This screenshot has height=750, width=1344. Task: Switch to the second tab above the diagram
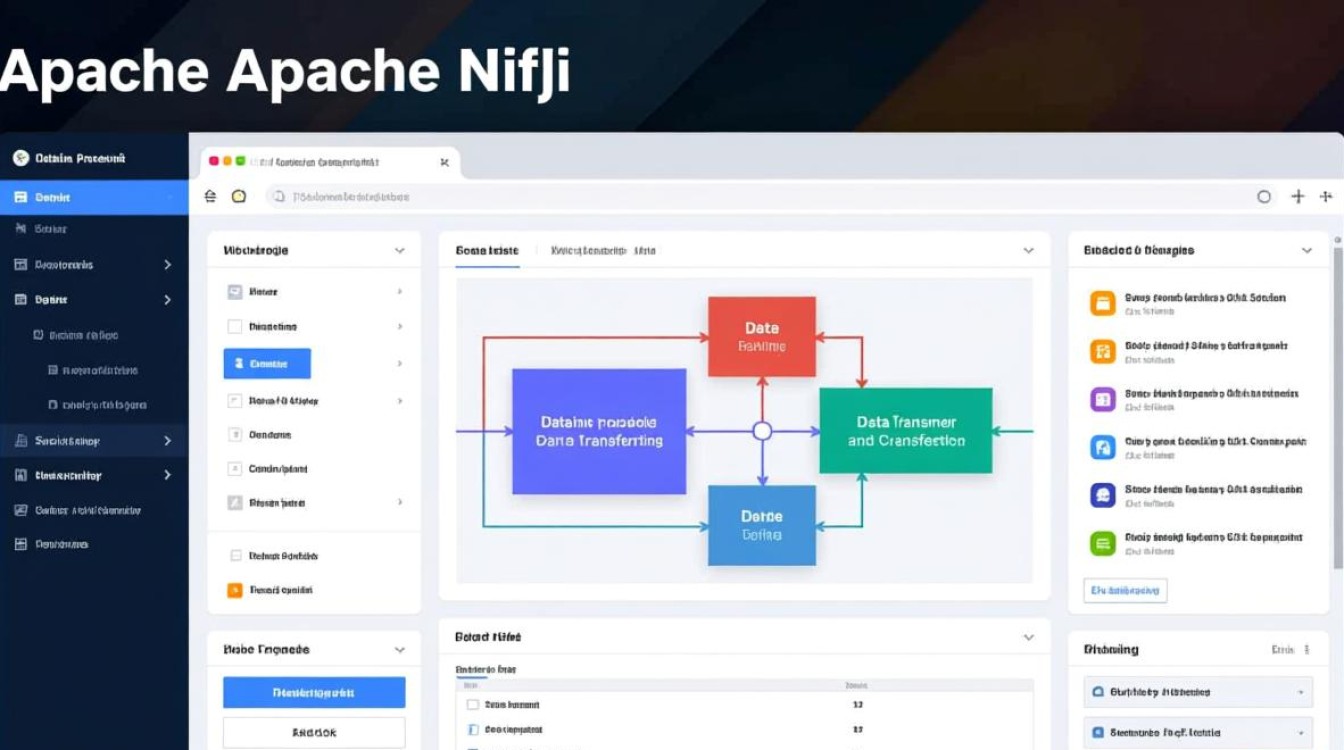click(x=603, y=251)
